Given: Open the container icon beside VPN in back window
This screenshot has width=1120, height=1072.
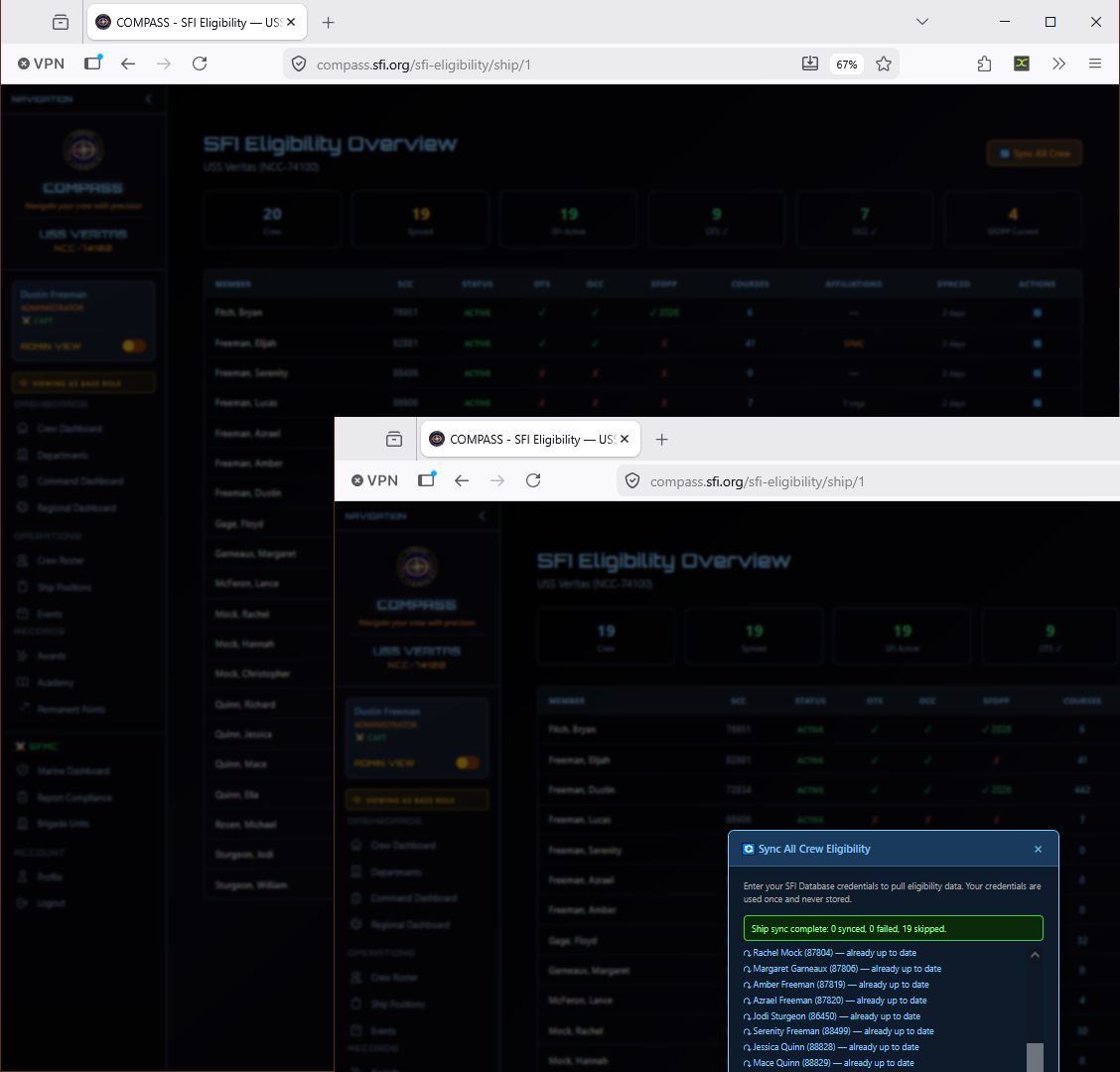Looking at the screenshot, I should (93, 63).
